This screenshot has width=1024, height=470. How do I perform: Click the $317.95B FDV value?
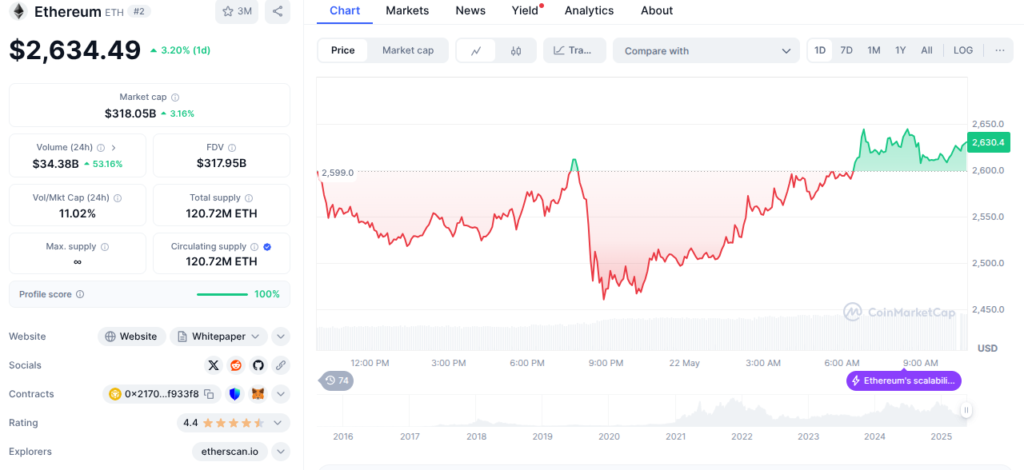(x=221, y=163)
